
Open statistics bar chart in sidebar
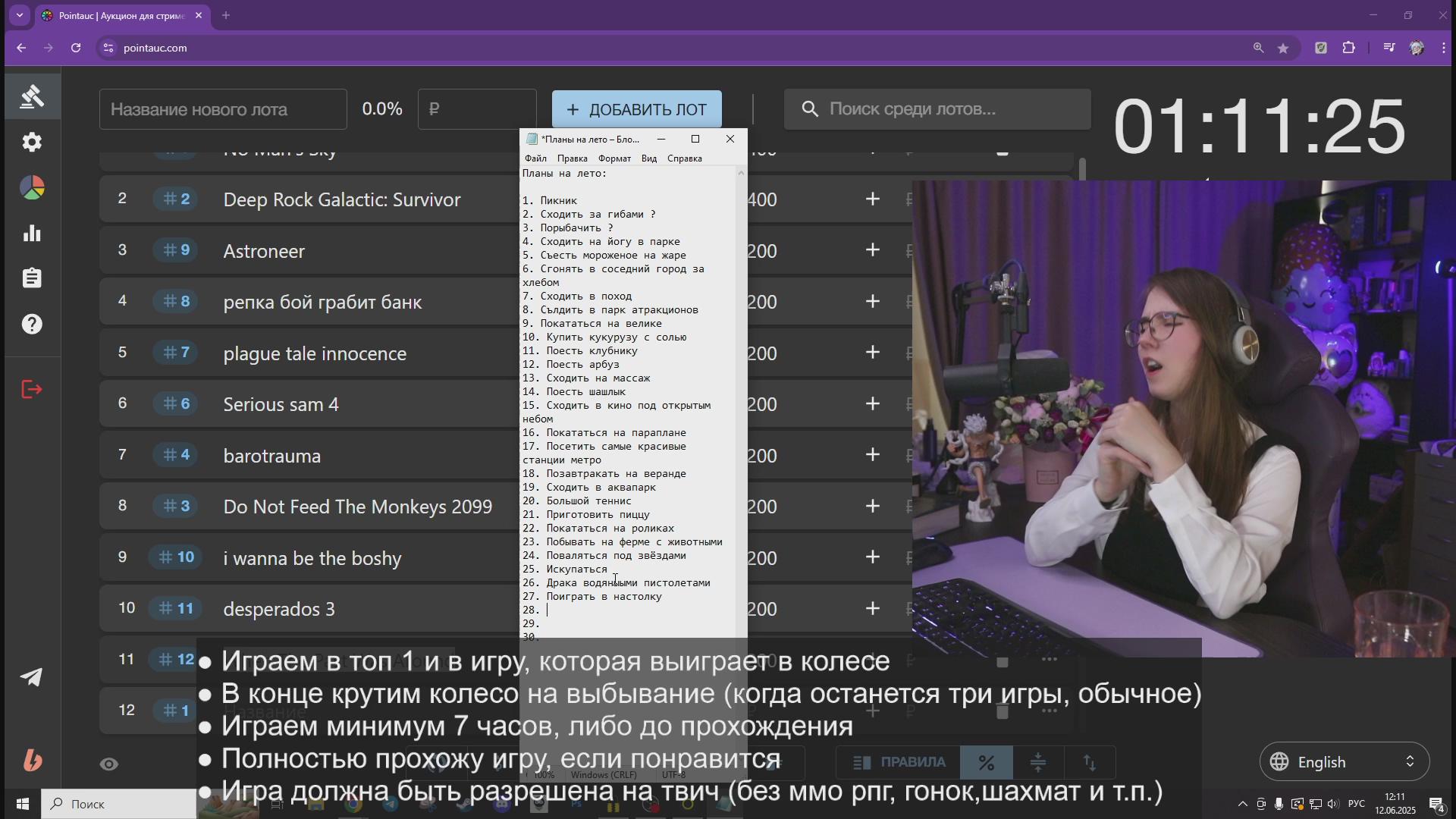[x=32, y=233]
